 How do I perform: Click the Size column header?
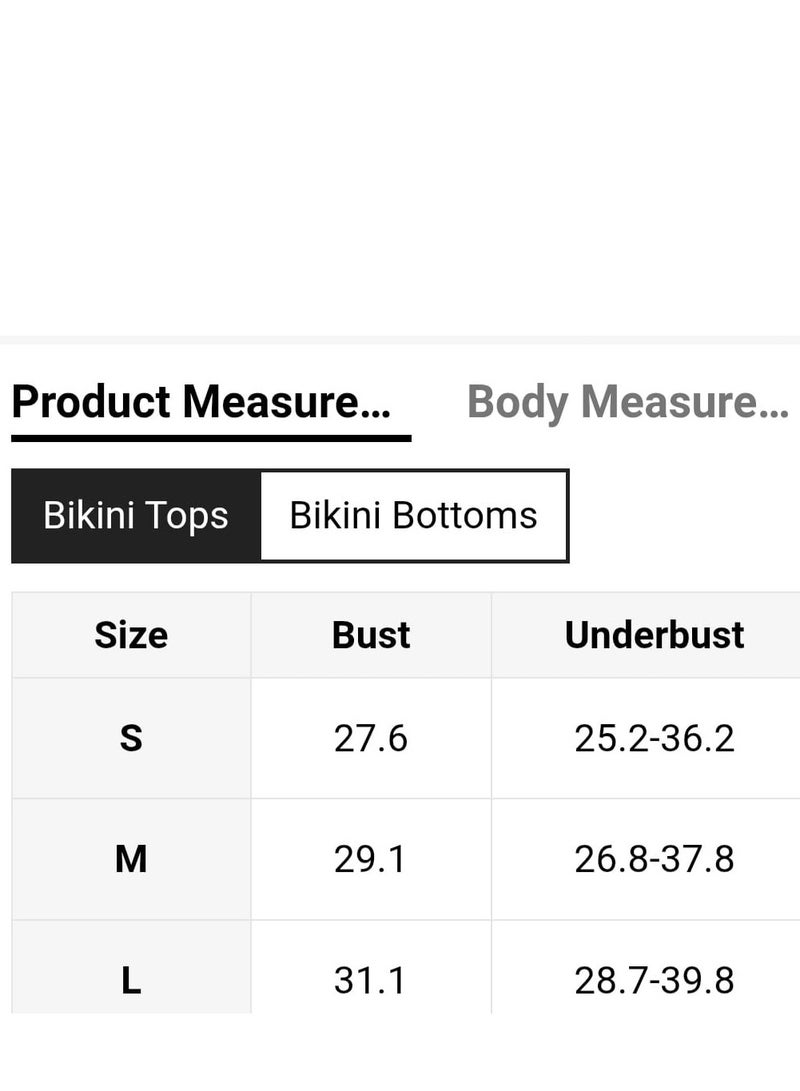pyautogui.click(x=131, y=635)
